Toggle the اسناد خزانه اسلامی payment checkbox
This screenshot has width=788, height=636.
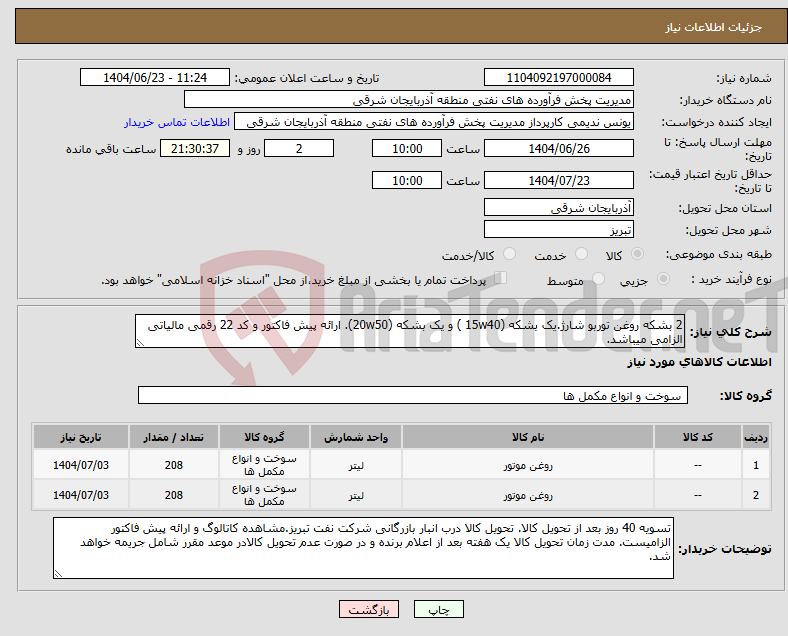click(x=501, y=277)
